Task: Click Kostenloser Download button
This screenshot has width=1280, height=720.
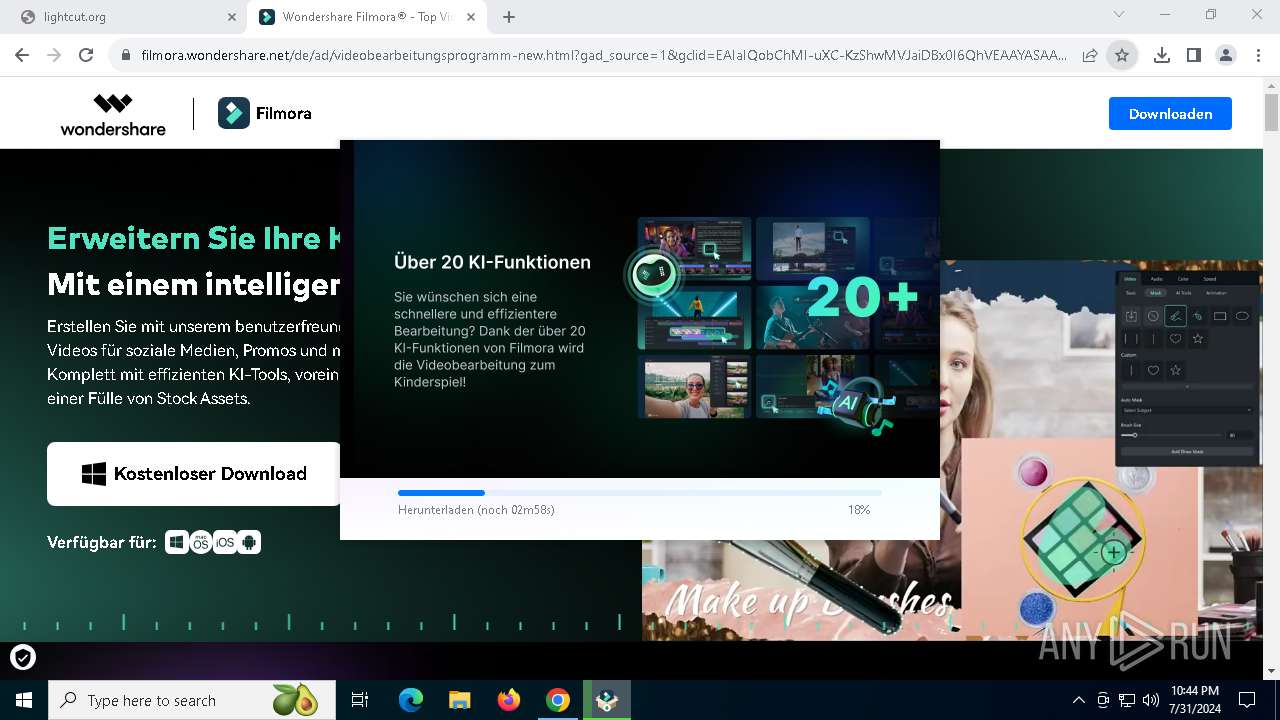Action: (194, 474)
